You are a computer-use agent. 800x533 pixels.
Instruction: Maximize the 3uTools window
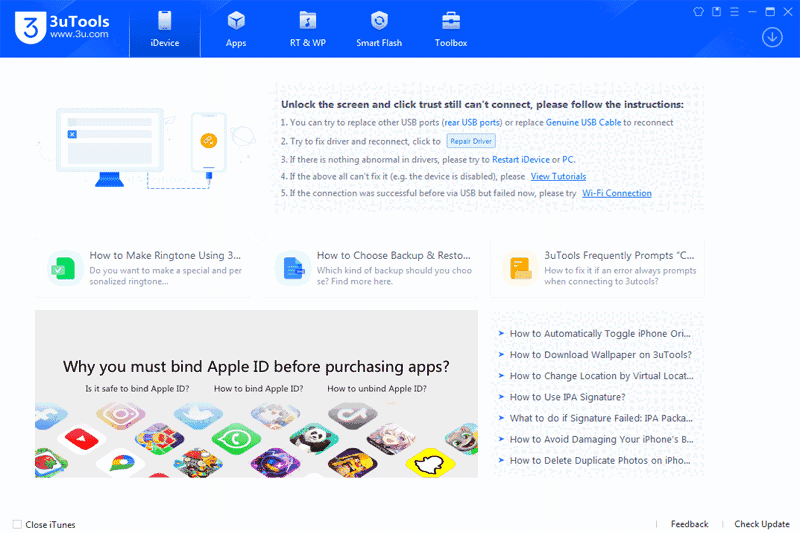770,12
